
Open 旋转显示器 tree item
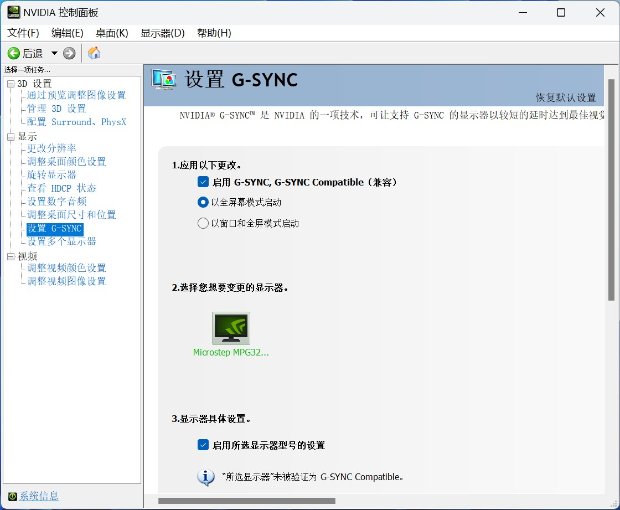[x=51, y=175]
